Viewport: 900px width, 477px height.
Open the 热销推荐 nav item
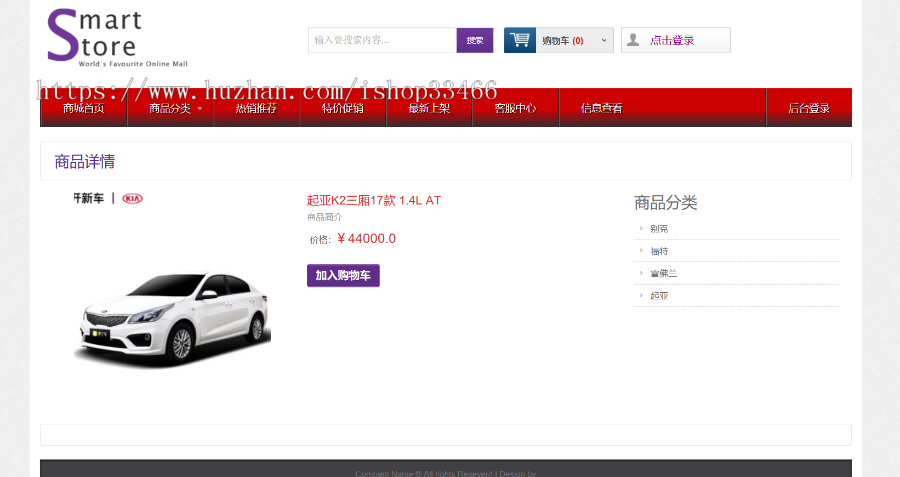257,108
